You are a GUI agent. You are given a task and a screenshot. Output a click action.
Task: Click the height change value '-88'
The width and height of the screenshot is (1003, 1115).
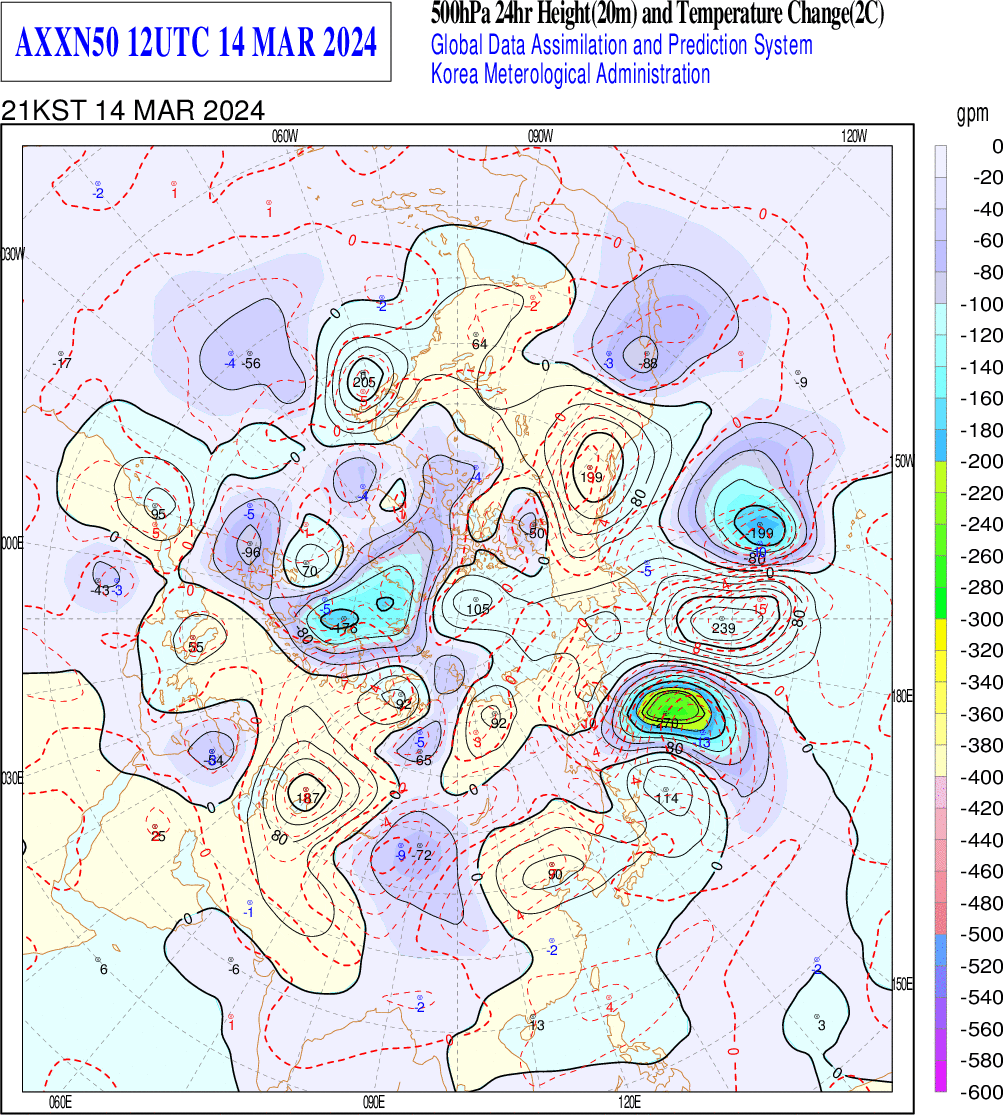pos(648,363)
